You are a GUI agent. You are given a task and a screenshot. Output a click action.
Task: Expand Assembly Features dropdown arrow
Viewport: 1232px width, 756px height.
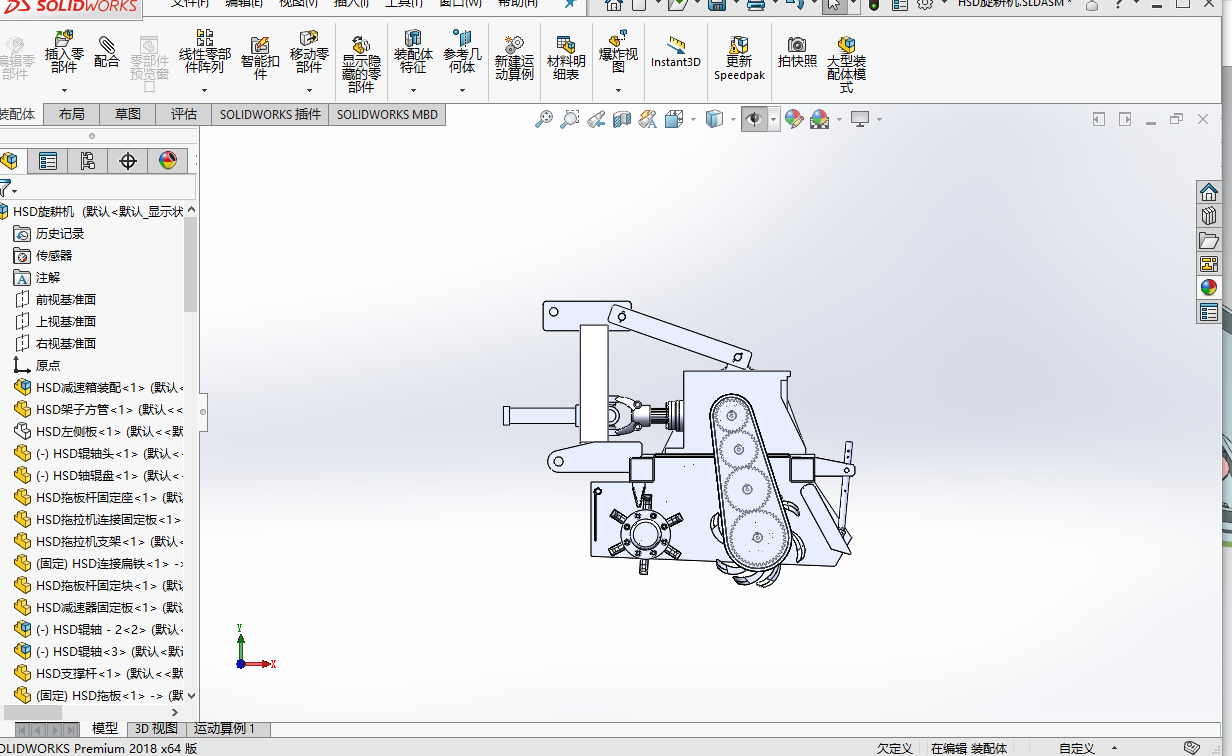coord(413,90)
